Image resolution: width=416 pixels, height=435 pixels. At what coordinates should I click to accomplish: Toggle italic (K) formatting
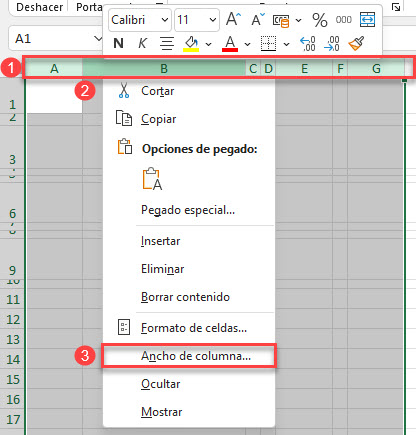[x=142, y=43]
